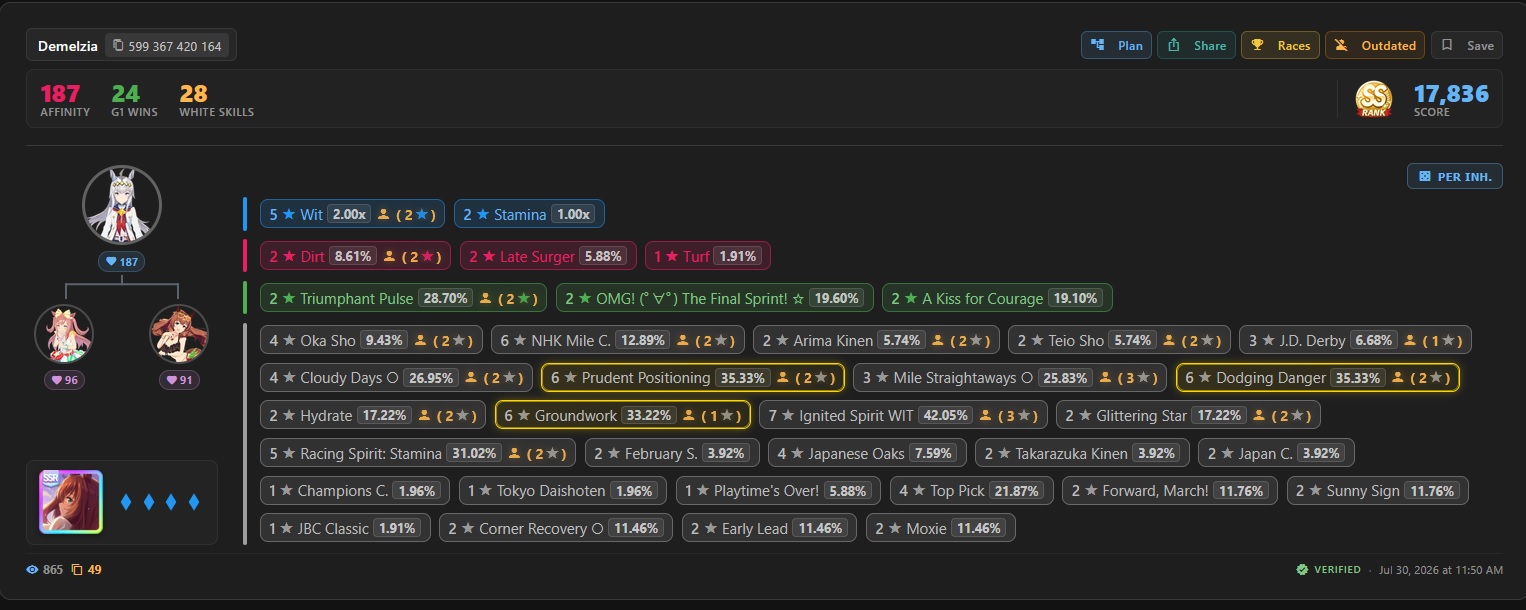The width and height of the screenshot is (1526, 610).
Task: Select the left parent portrait with affinity 96
Action: pos(64,333)
